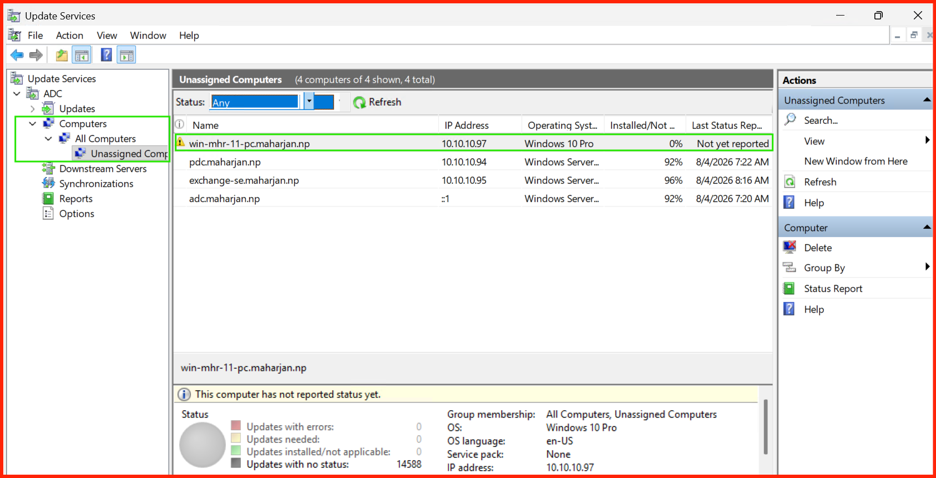This screenshot has height=478, width=936.
Task: Open the Window menu
Action: pos(148,35)
